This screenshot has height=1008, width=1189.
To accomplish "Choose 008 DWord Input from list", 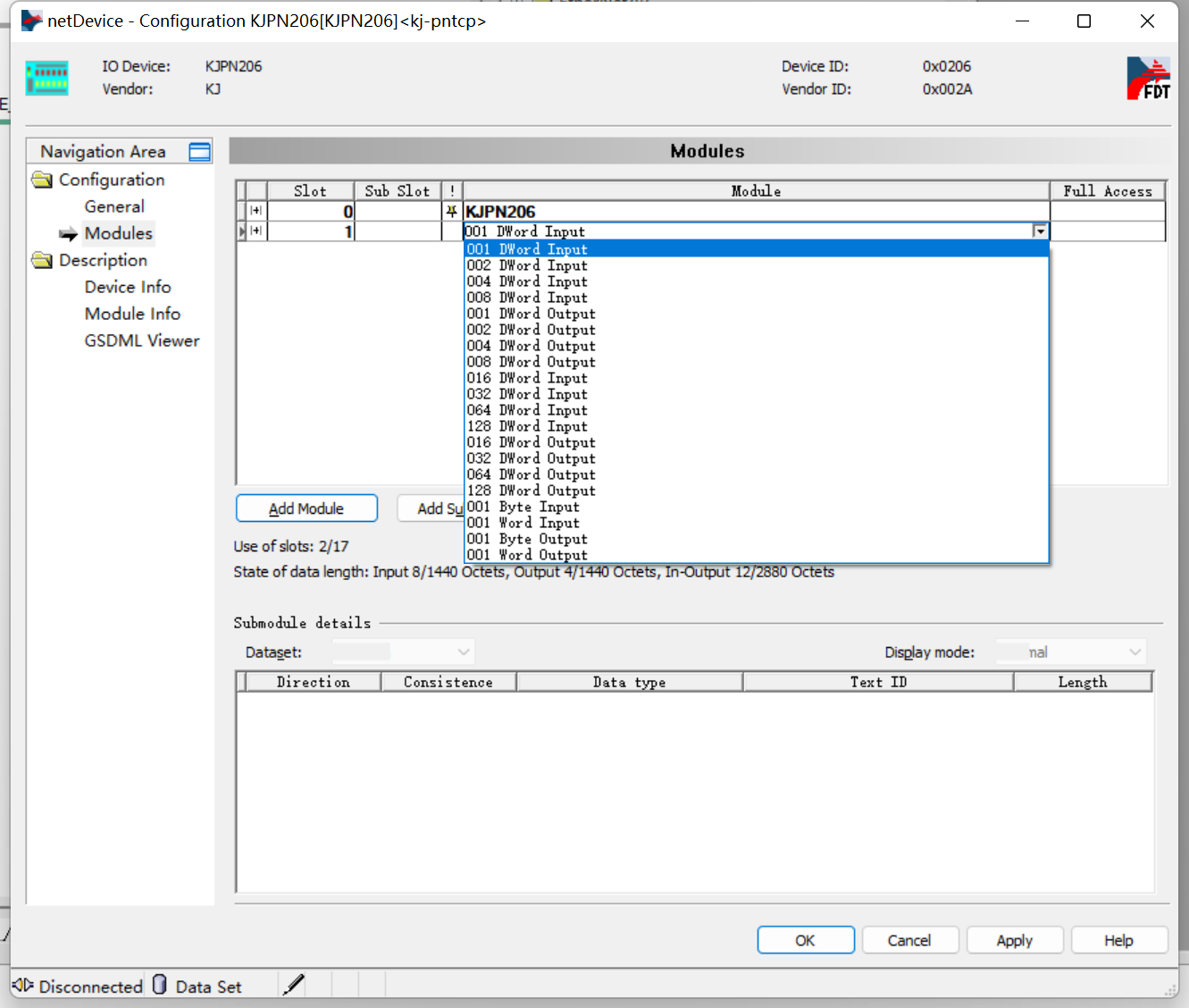I will tap(757, 298).
